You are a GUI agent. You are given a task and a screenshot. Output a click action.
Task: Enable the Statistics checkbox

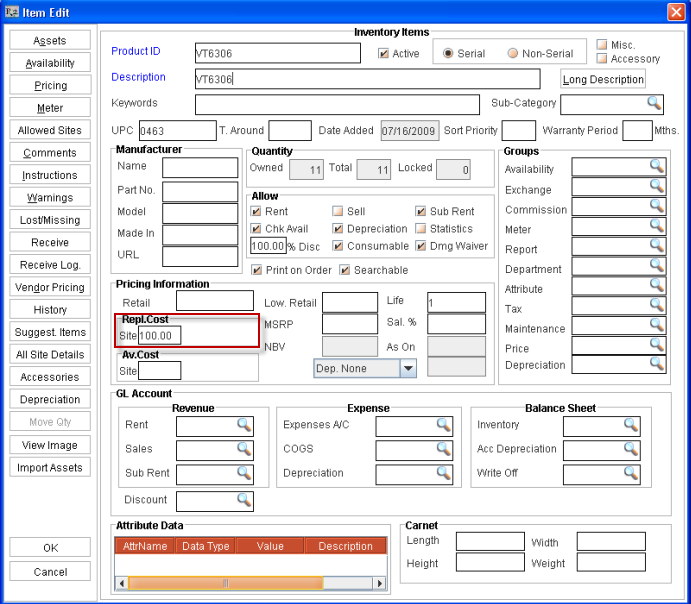[420, 228]
